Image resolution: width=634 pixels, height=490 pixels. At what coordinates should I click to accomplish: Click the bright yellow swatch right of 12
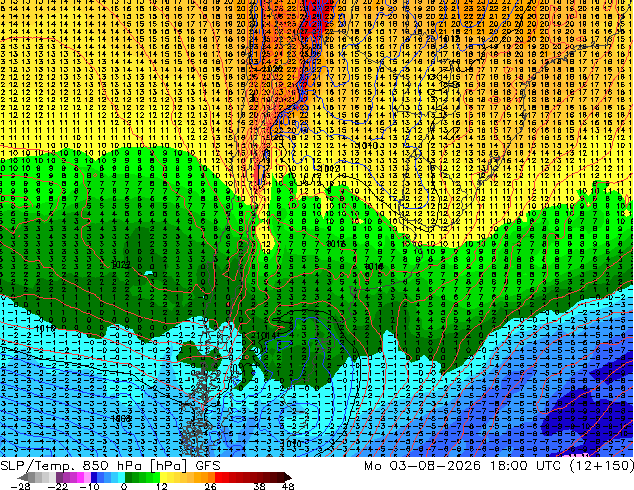coord(163,477)
